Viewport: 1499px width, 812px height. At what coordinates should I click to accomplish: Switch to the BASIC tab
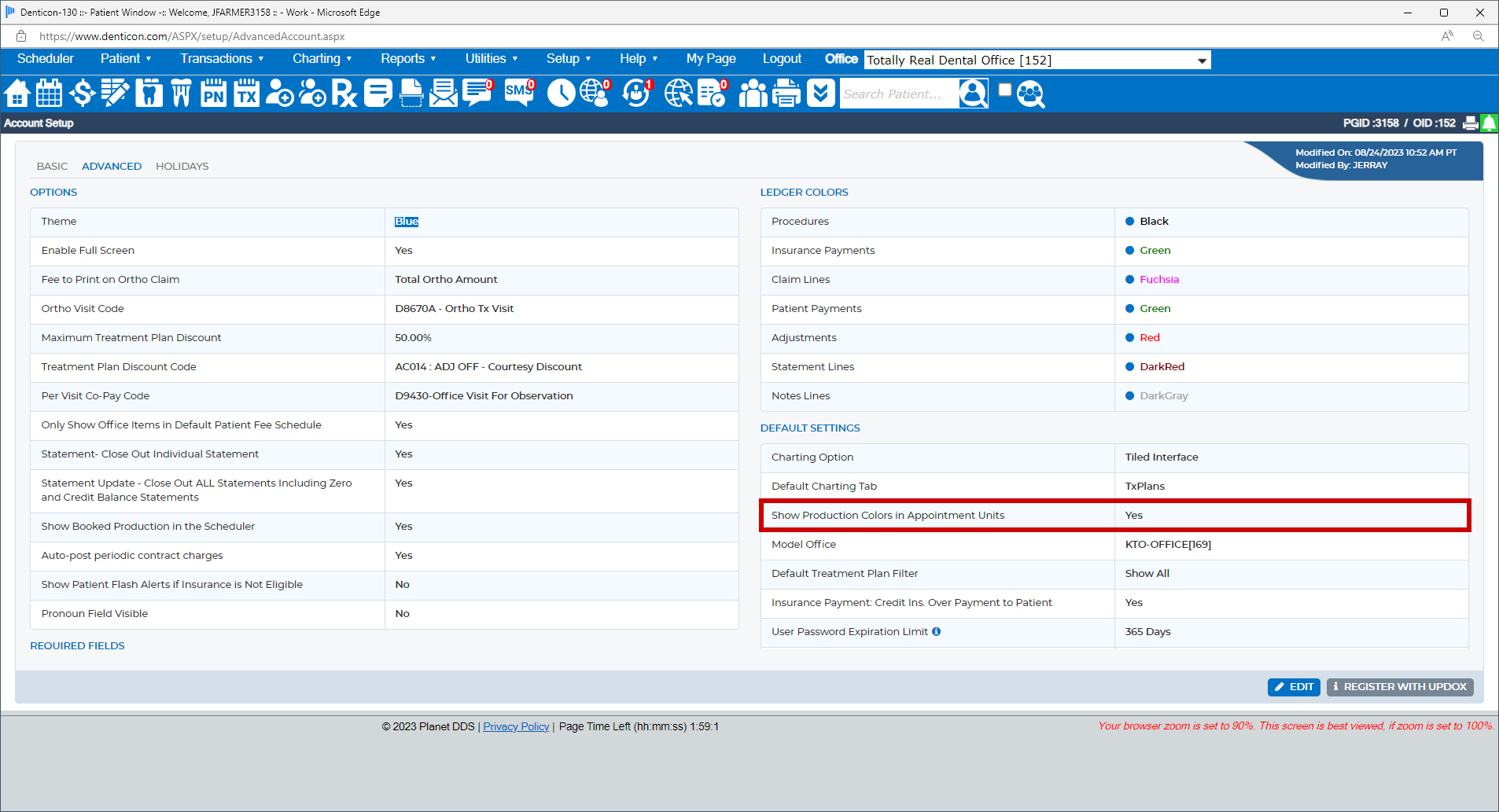coord(52,167)
